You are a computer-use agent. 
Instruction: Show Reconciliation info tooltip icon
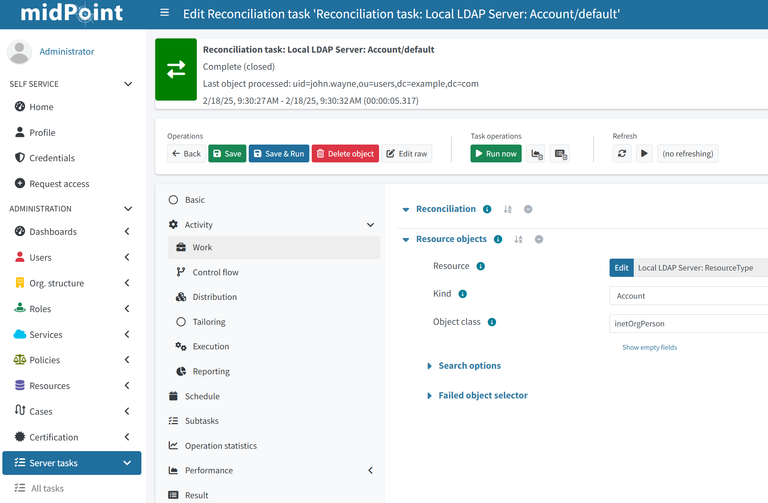tap(487, 209)
